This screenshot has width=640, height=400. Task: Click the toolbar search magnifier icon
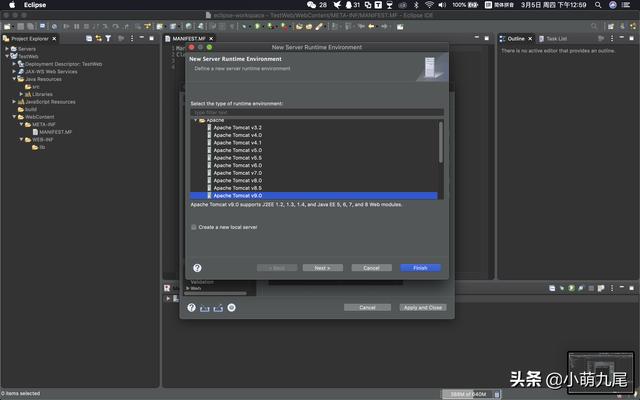click(594, 27)
